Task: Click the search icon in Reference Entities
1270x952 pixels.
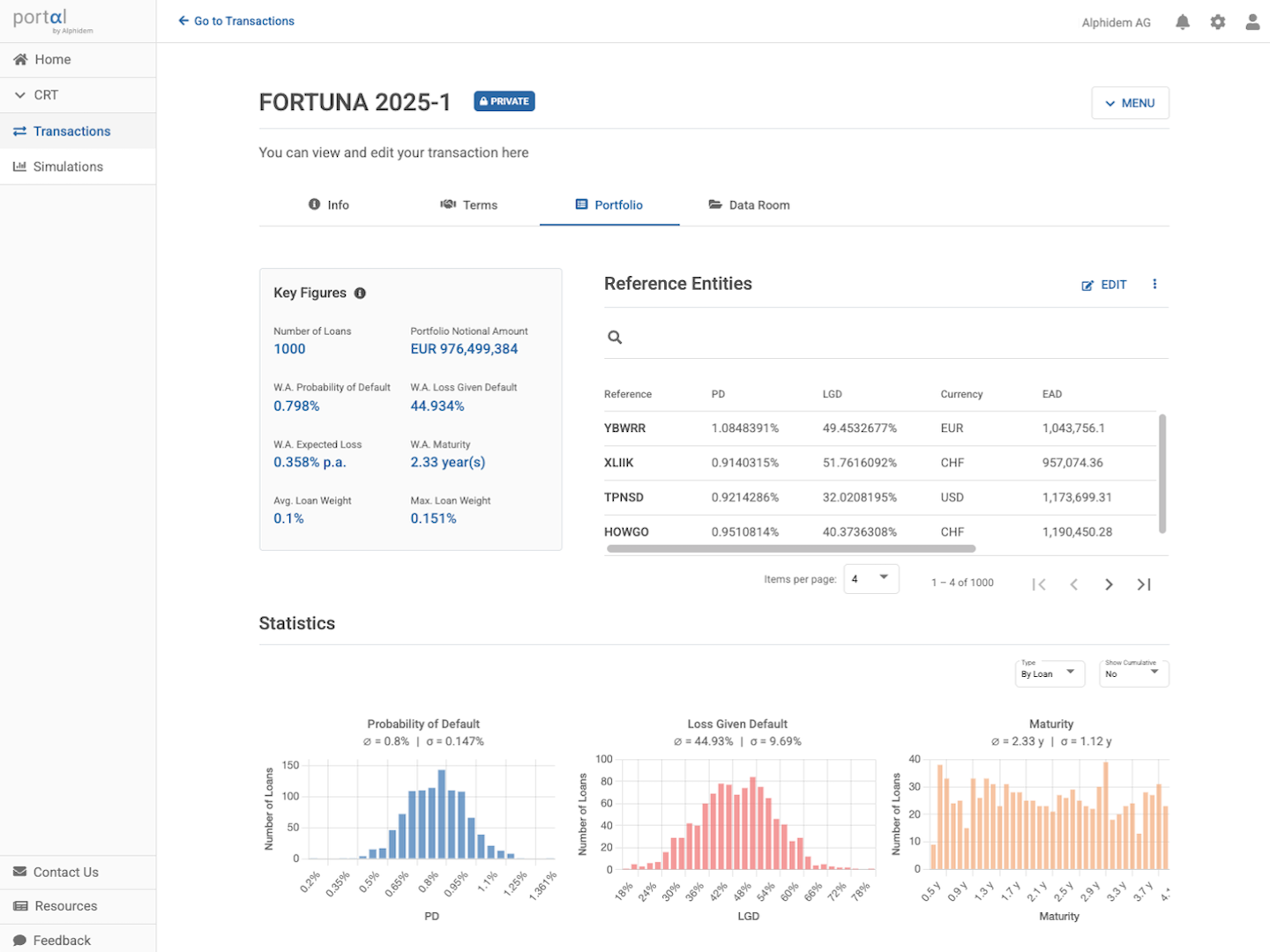Action: tap(615, 337)
